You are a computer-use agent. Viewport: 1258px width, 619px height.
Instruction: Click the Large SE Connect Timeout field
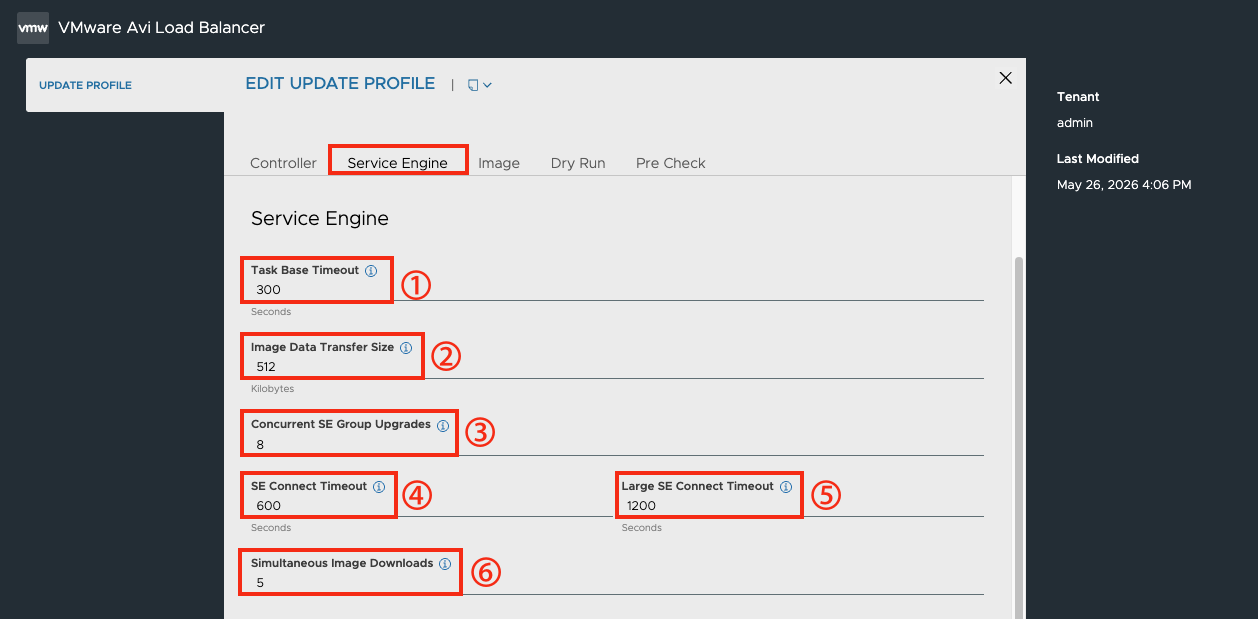tap(802, 506)
